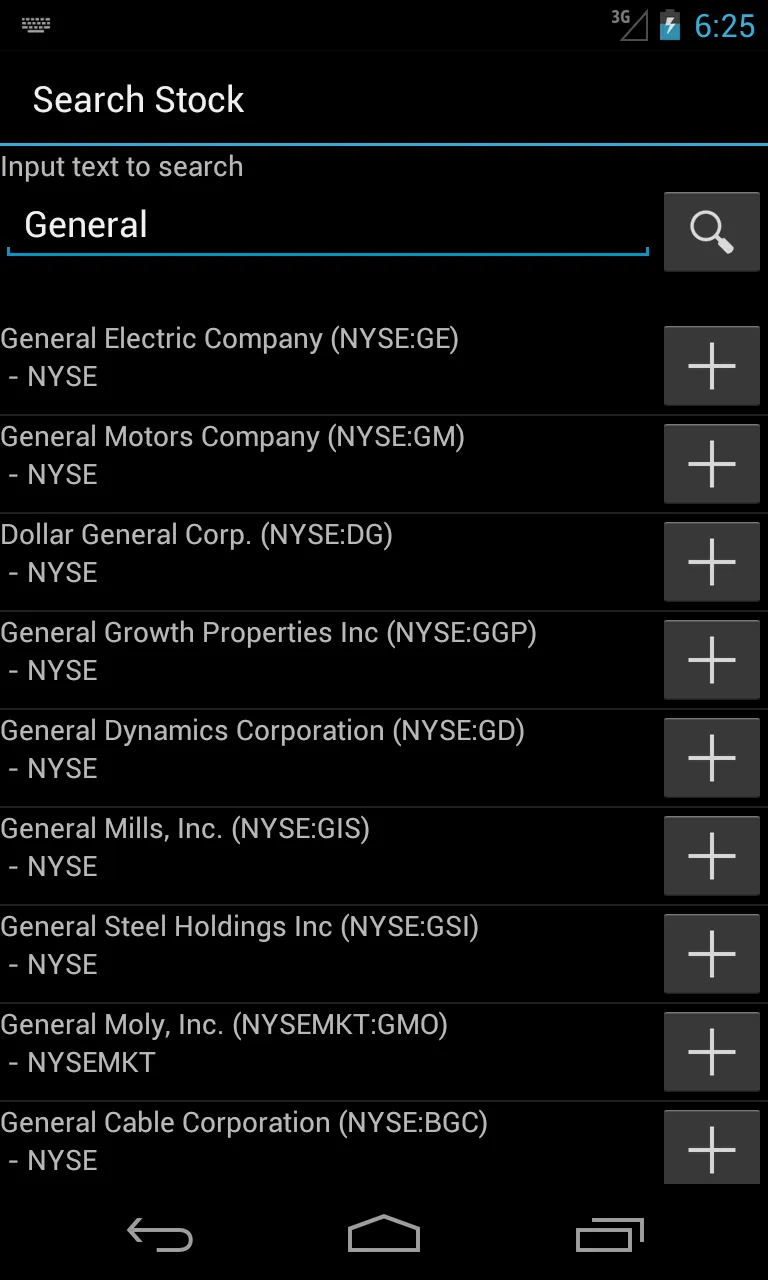Go to Android home screen button
Image resolution: width=768 pixels, height=1280 pixels.
pyautogui.click(x=384, y=1236)
